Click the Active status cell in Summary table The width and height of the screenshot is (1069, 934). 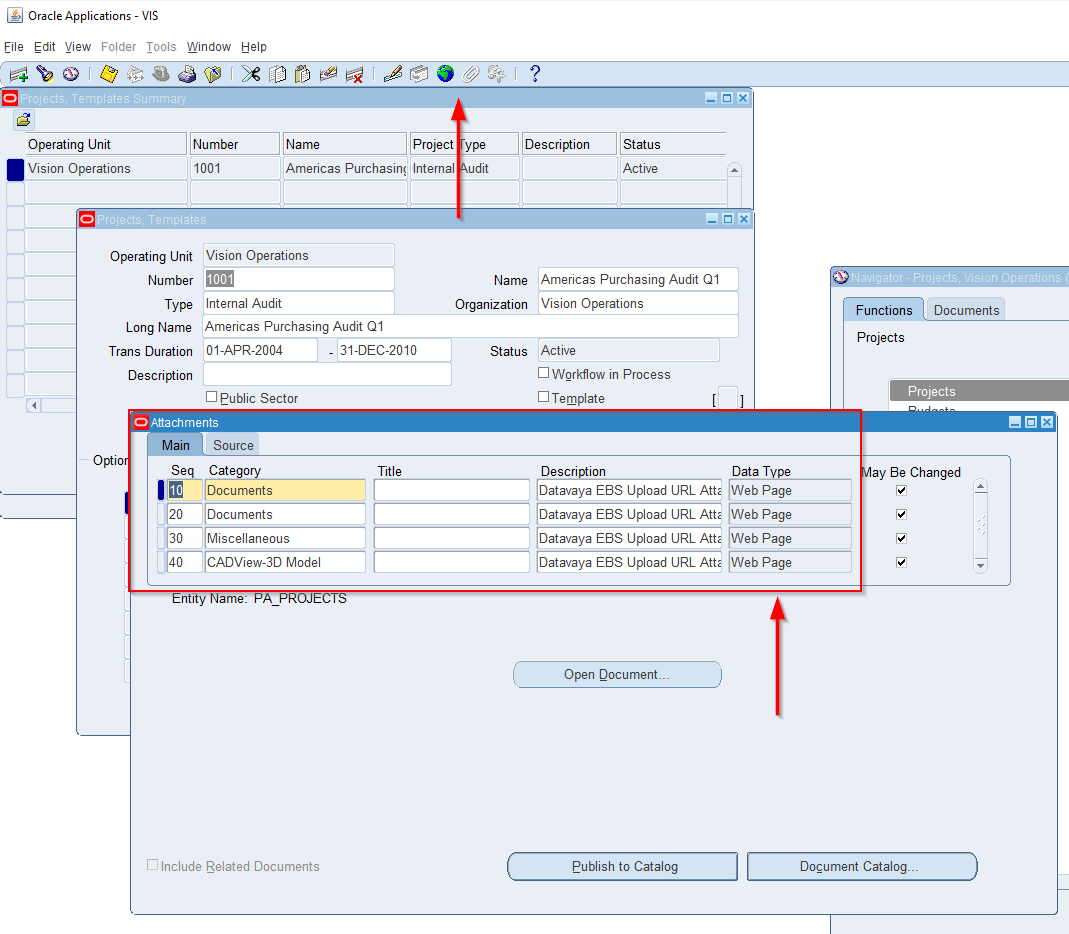[x=674, y=168]
